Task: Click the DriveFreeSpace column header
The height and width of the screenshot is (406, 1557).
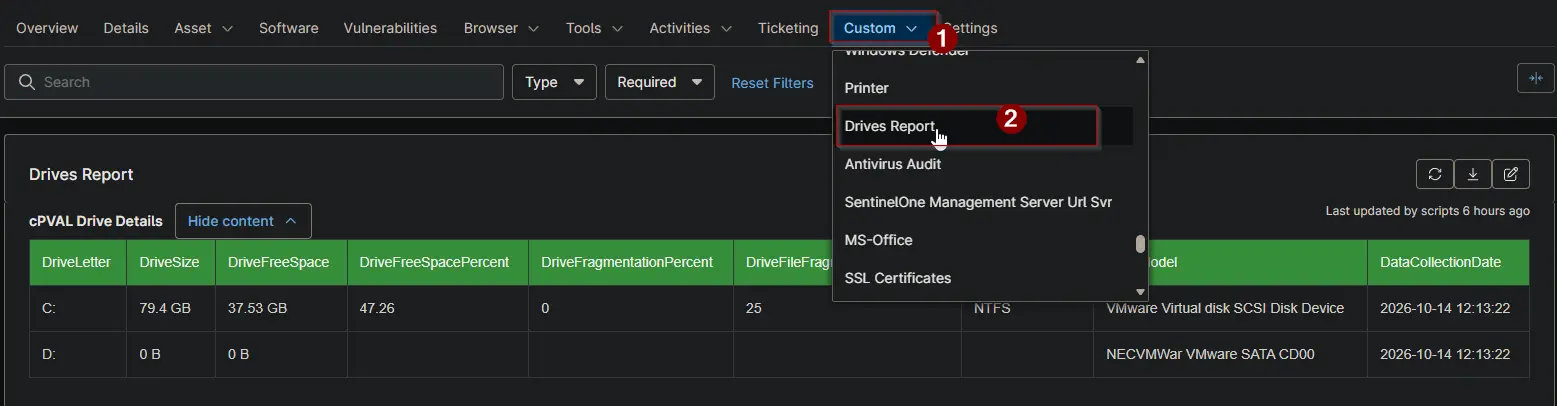Action: [281, 262]
